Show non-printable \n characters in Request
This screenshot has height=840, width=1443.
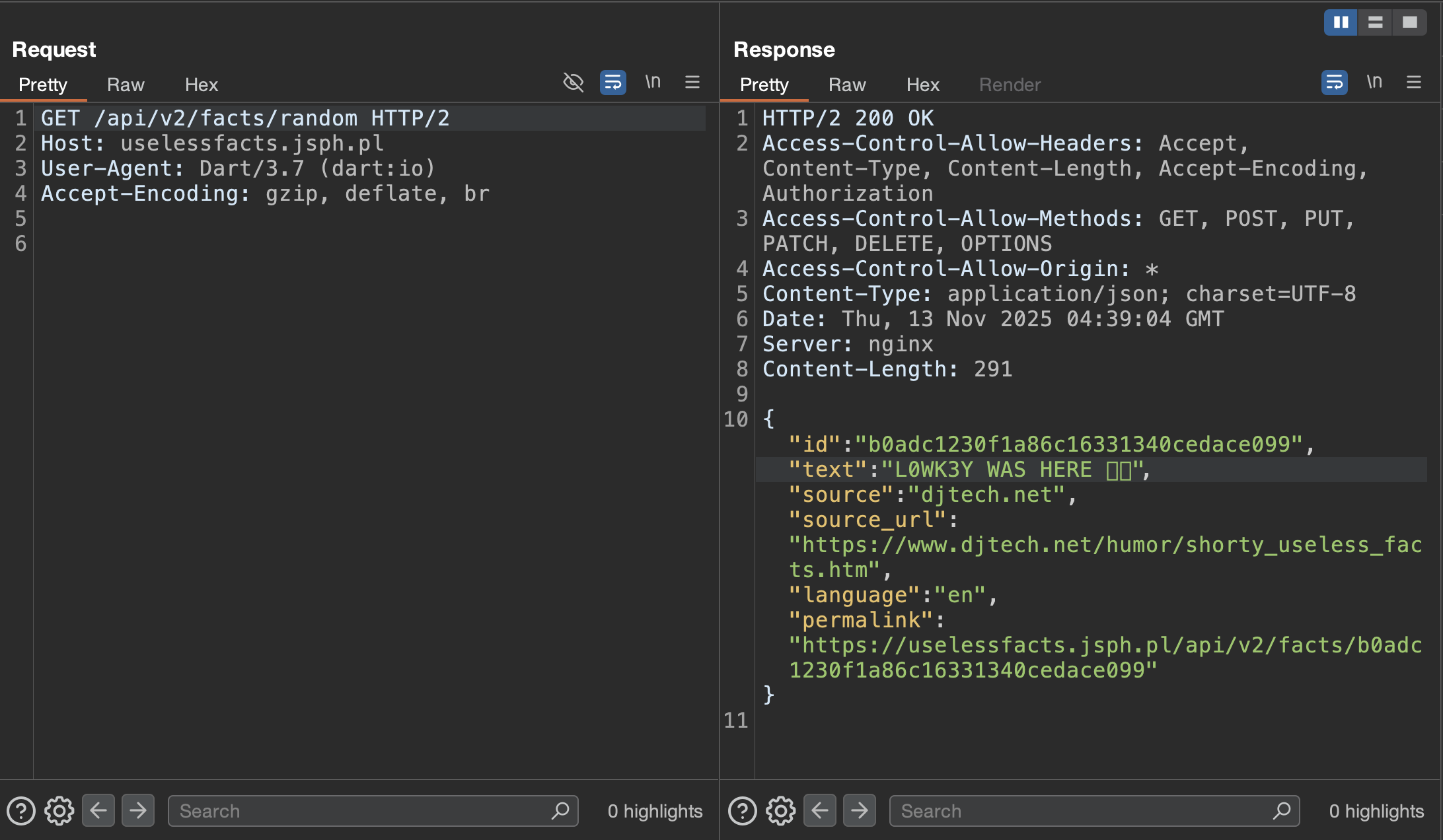[653, 82]
